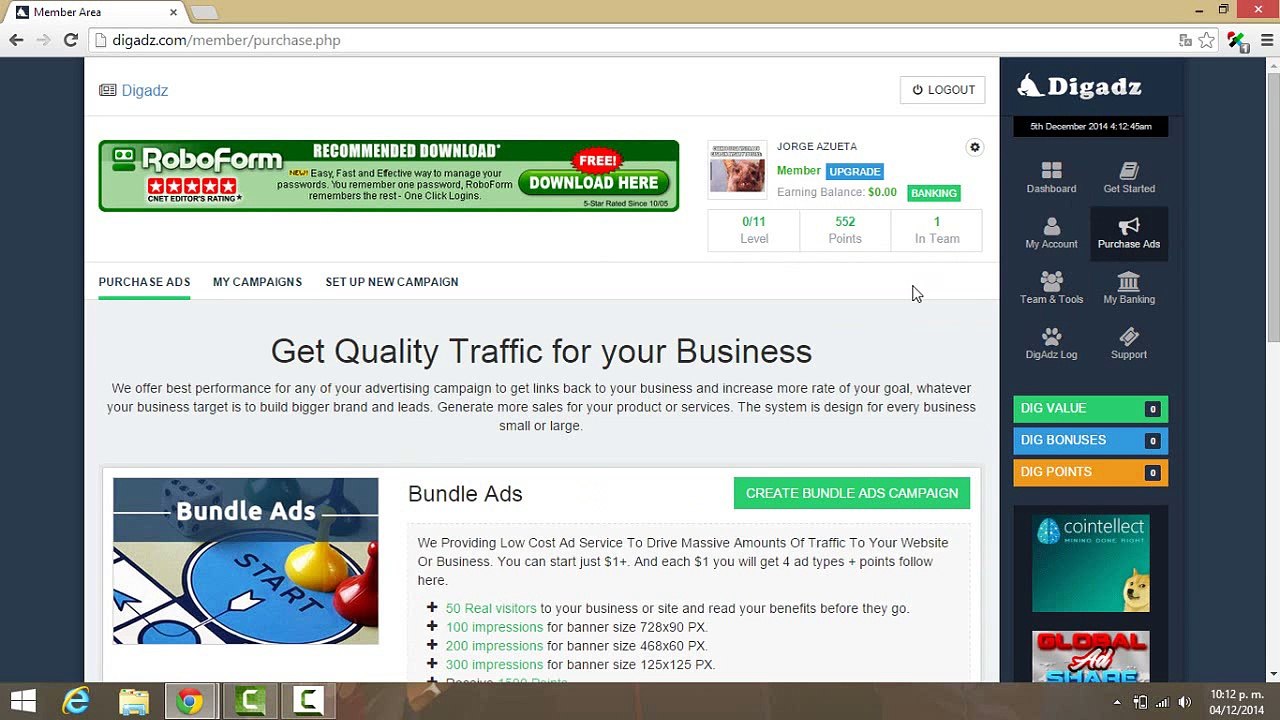The height and width of the screenshot is (720, 1280).
Task: Switch to Chrome in the taskbar
Action: point(189,702)
